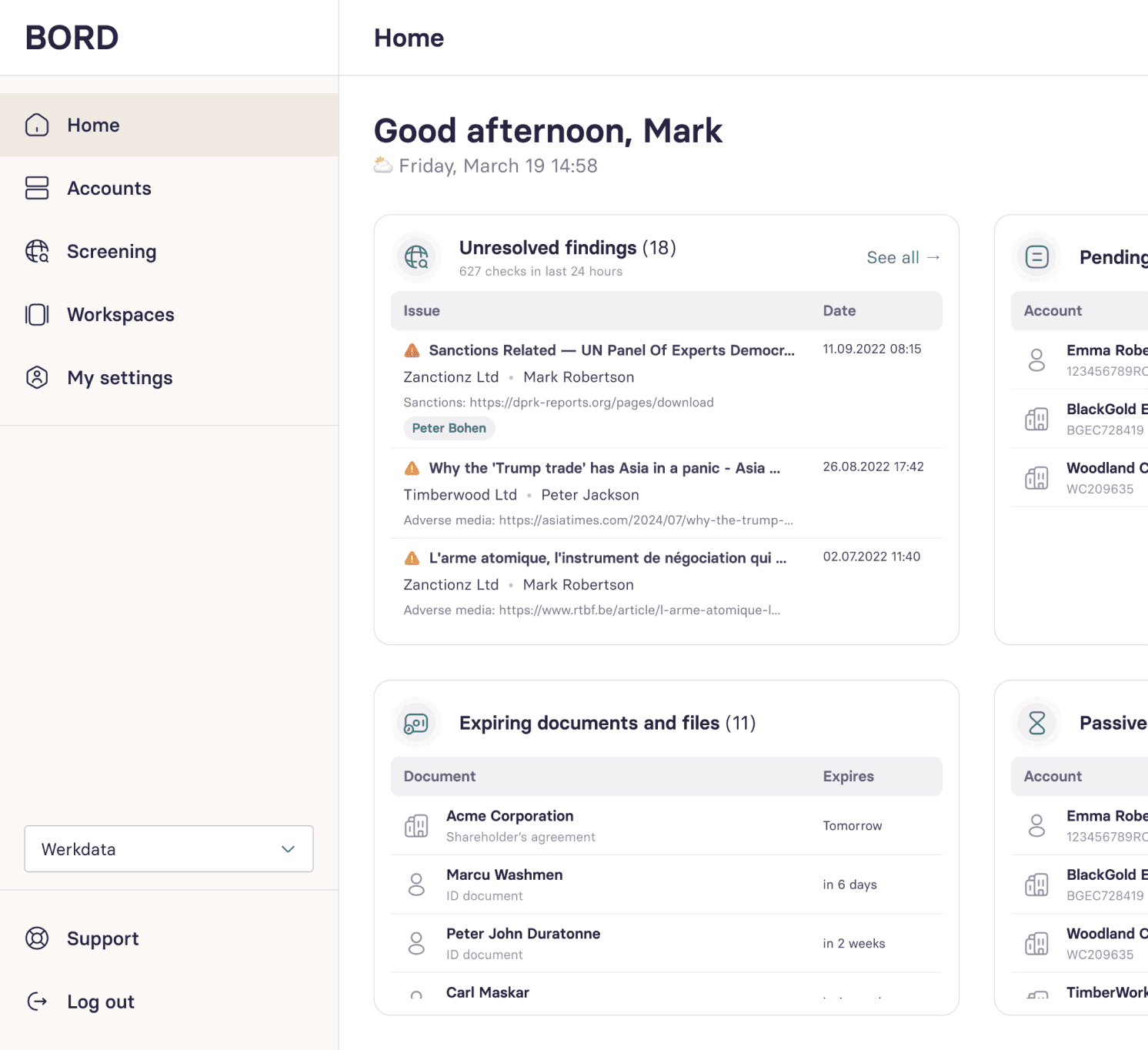Click the Log out arrow icon
Screen dimensions: 1148x1050
pos(37,1002)
